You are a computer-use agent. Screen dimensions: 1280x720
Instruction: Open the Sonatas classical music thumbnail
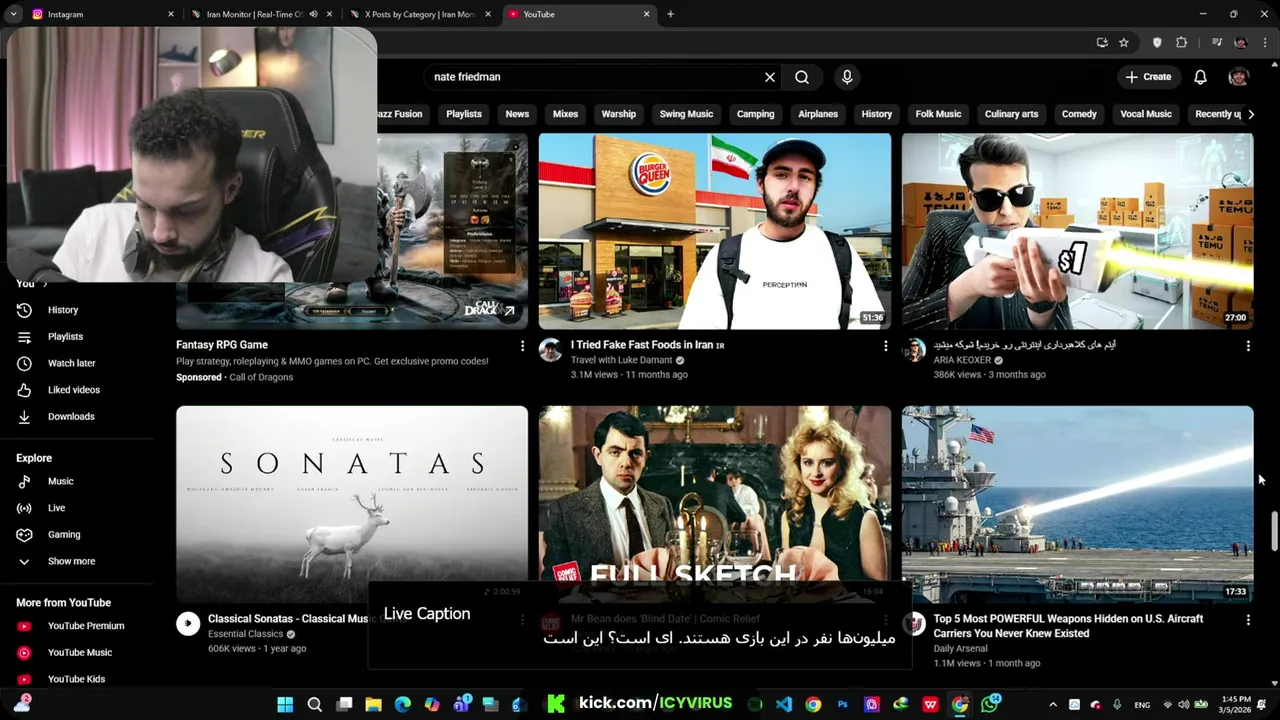coord(352,503)
